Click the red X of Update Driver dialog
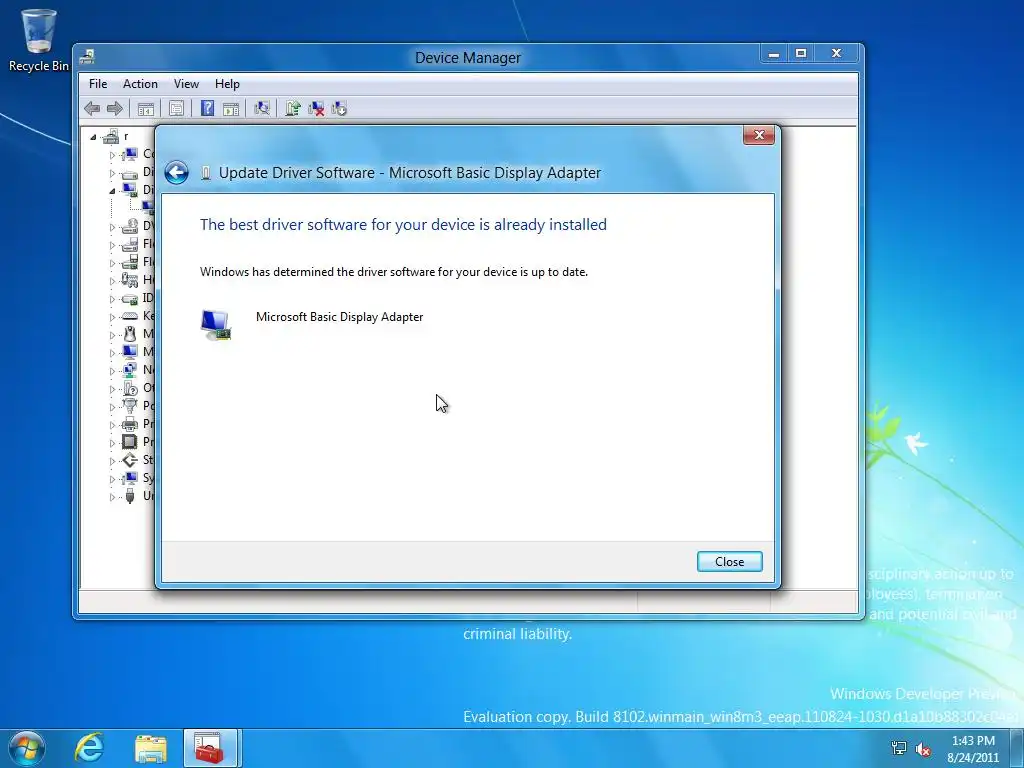The image size is (1024, 768). click(x=759, y=135)
